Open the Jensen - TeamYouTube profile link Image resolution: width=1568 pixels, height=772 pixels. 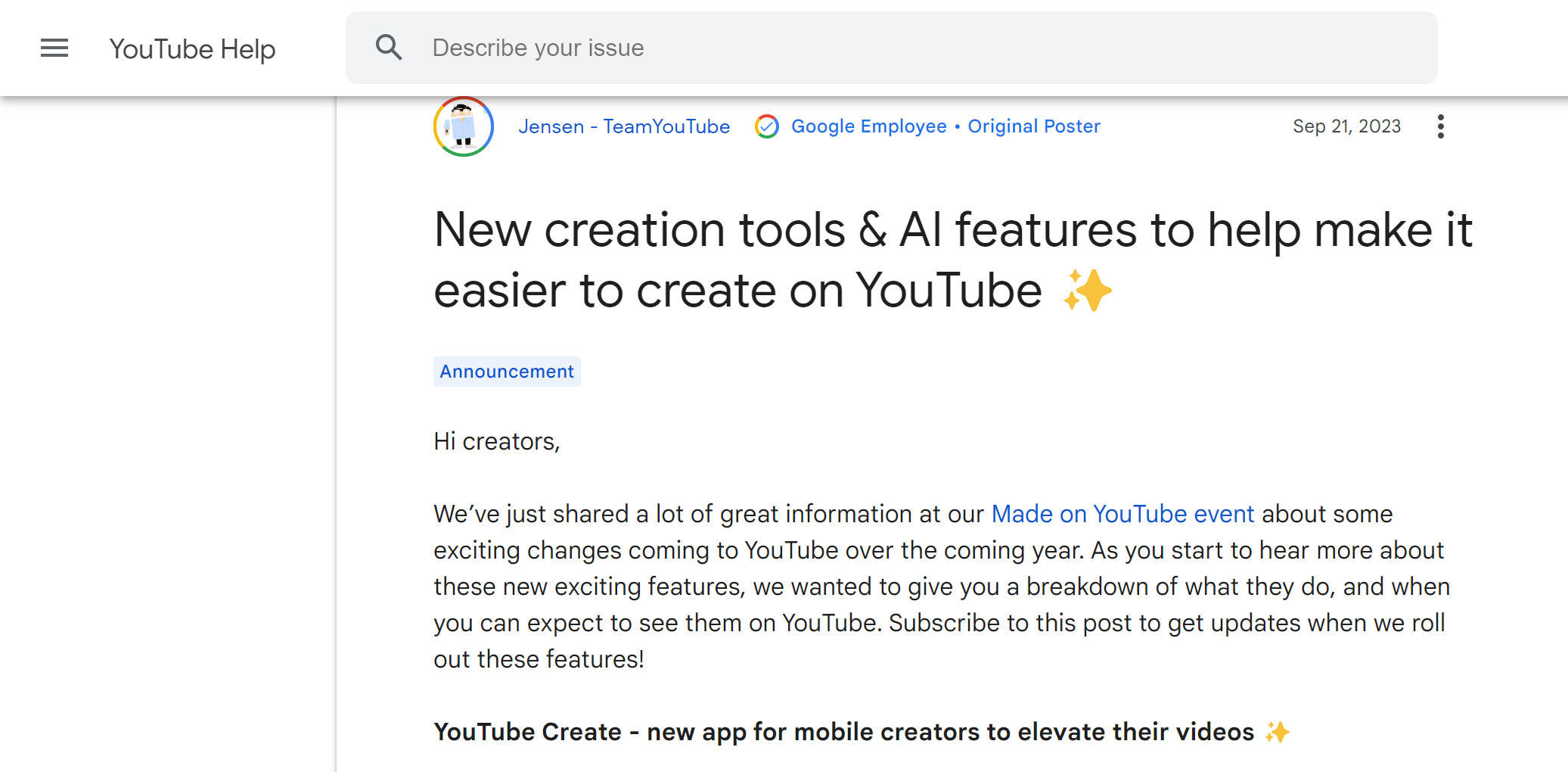coord(624,126)
